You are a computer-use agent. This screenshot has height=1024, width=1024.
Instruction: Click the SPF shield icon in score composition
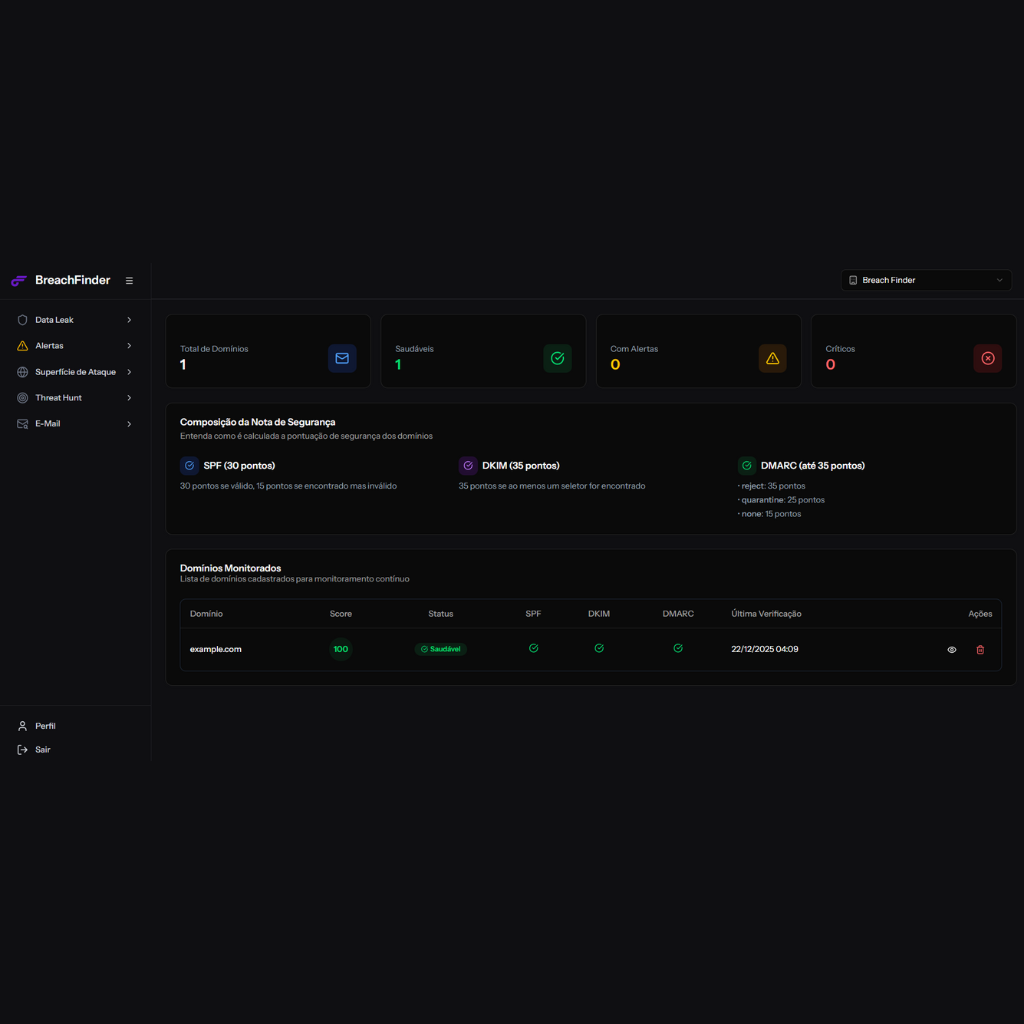189,466
